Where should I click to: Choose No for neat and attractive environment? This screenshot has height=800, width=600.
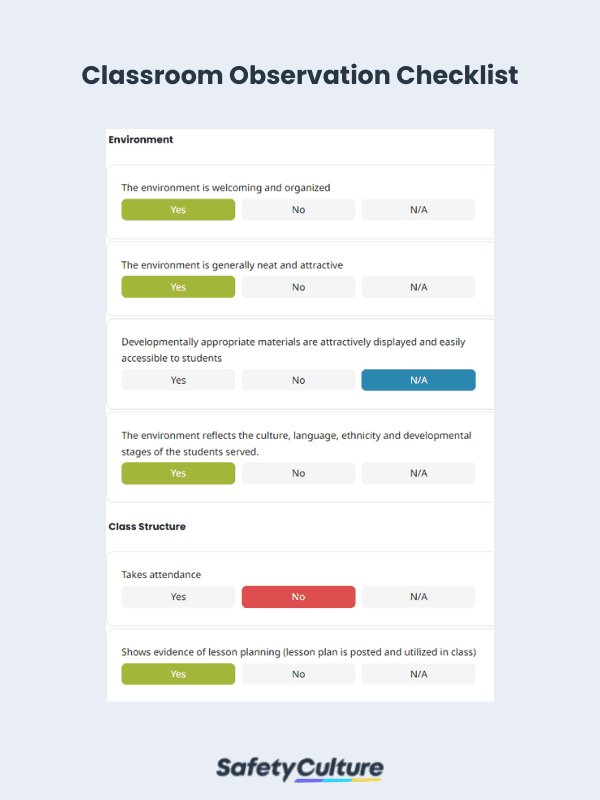click(x=298, y=287)
